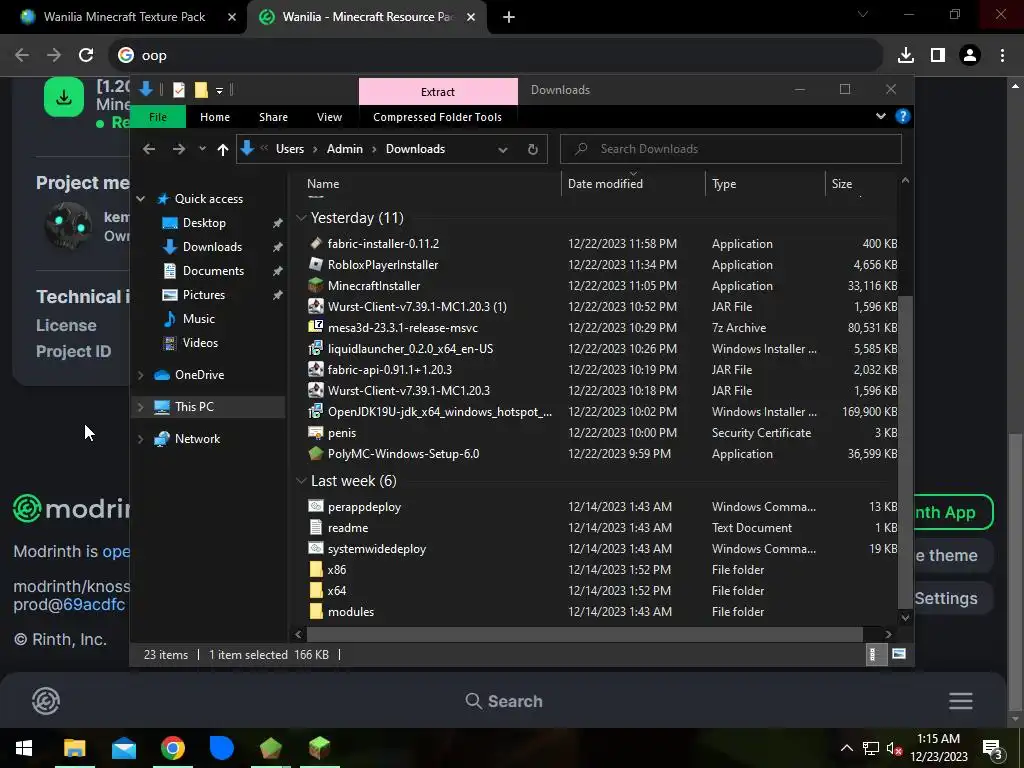Screen dimensions: 1024x768
Task: Open the Compressed Folder Tools tab
Action: tap(438, 117)
